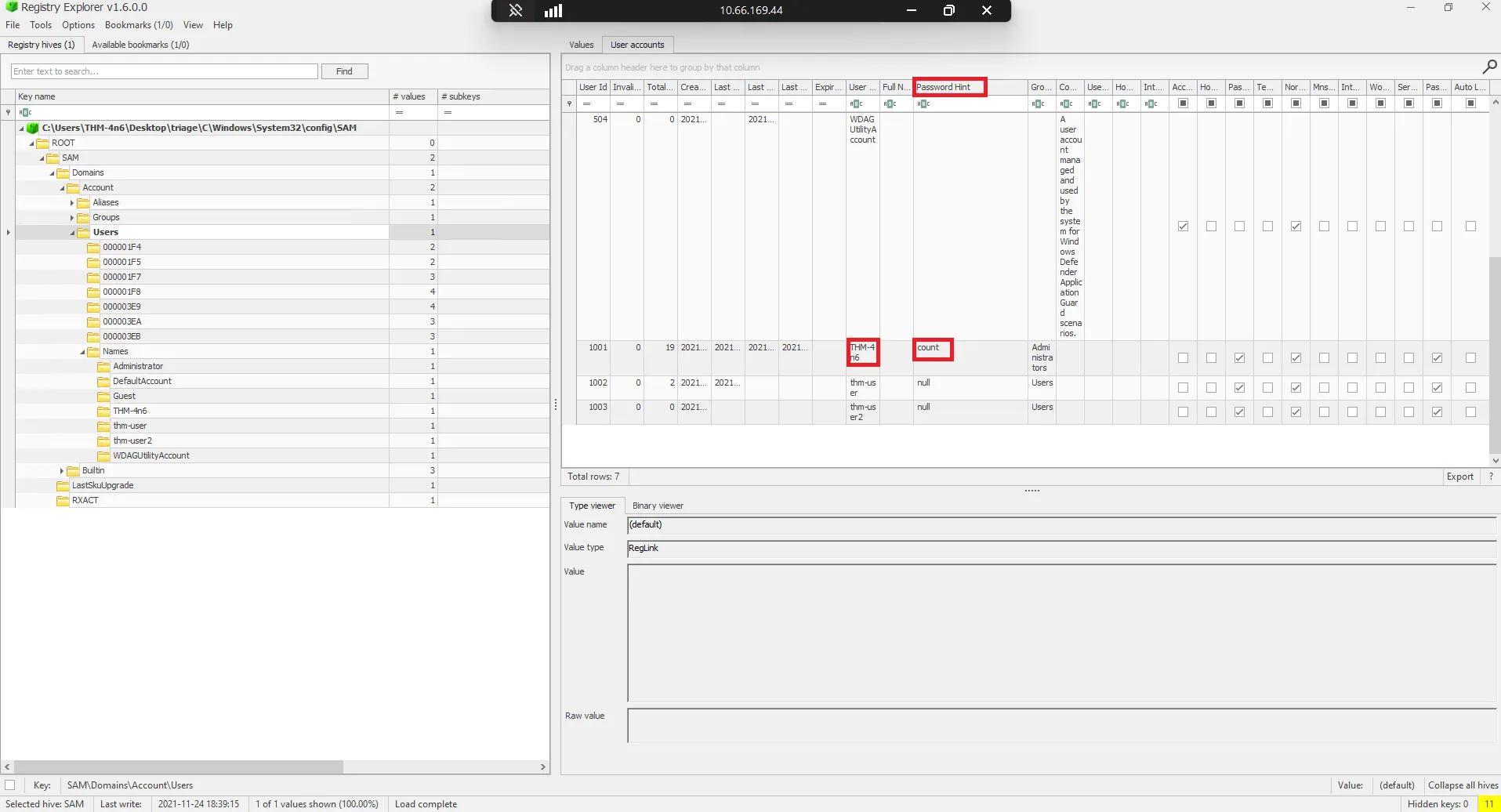Click folder icon of Guest key

click(x=104, y=396)
